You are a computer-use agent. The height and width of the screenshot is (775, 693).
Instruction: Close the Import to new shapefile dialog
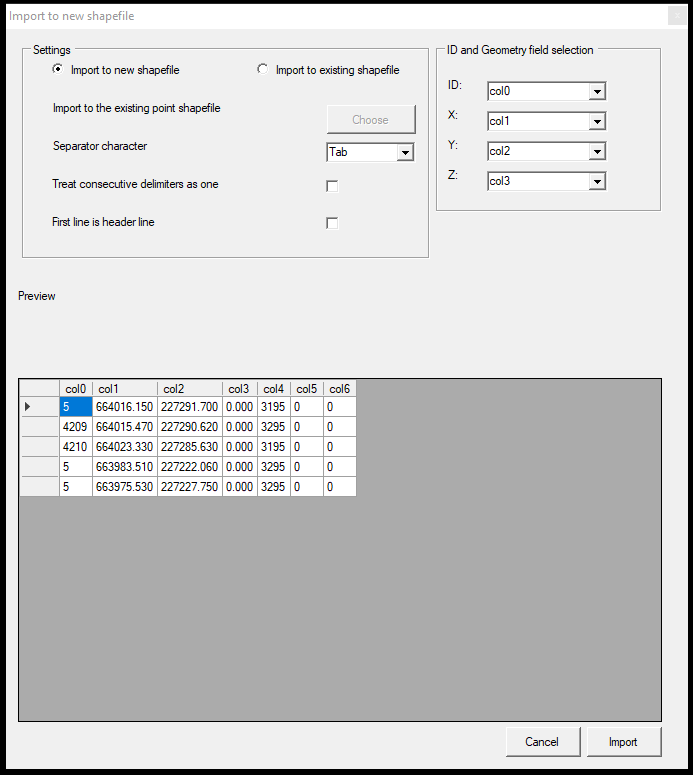[677, 16]
